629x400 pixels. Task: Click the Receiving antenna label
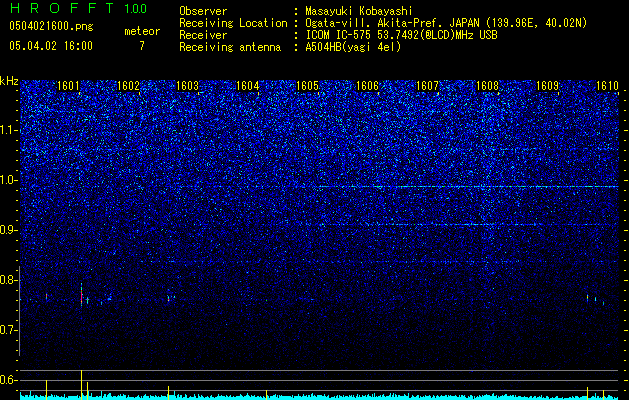click(230, 47)
